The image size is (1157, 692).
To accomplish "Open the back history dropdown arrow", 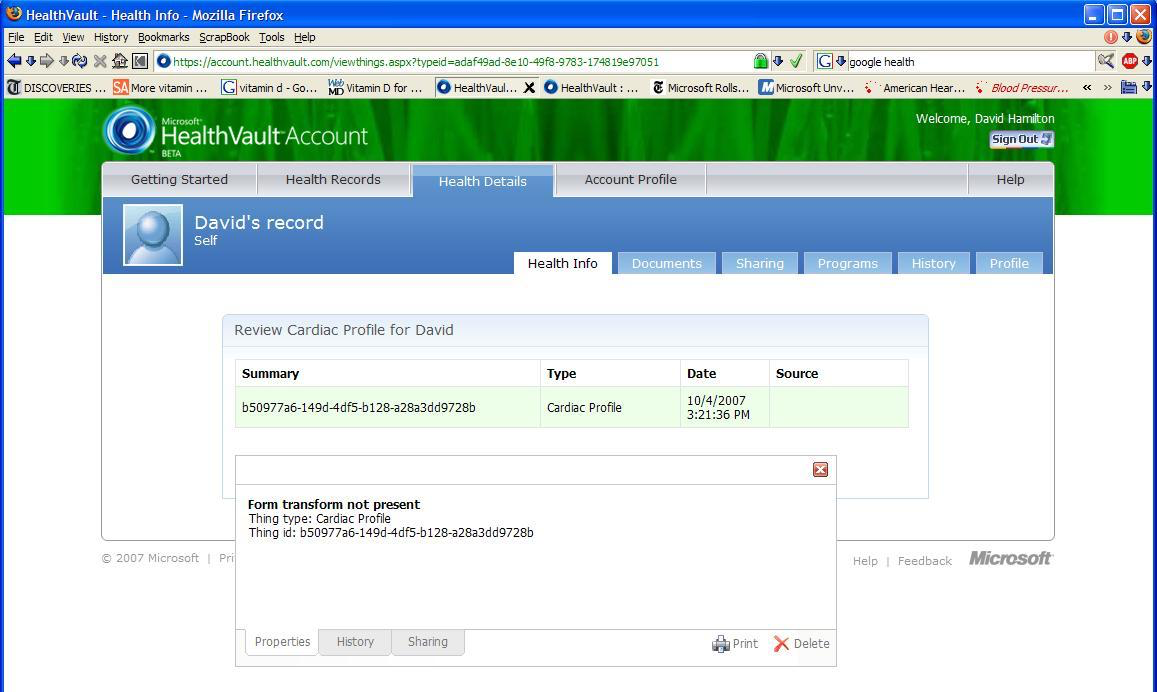I will [30, 61].
